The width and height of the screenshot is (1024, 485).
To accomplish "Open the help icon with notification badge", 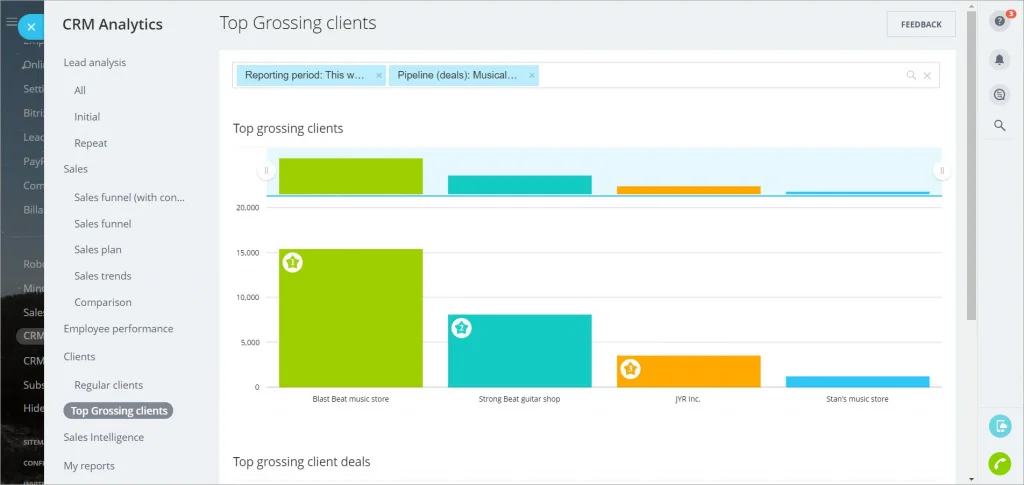I will 999,22.
